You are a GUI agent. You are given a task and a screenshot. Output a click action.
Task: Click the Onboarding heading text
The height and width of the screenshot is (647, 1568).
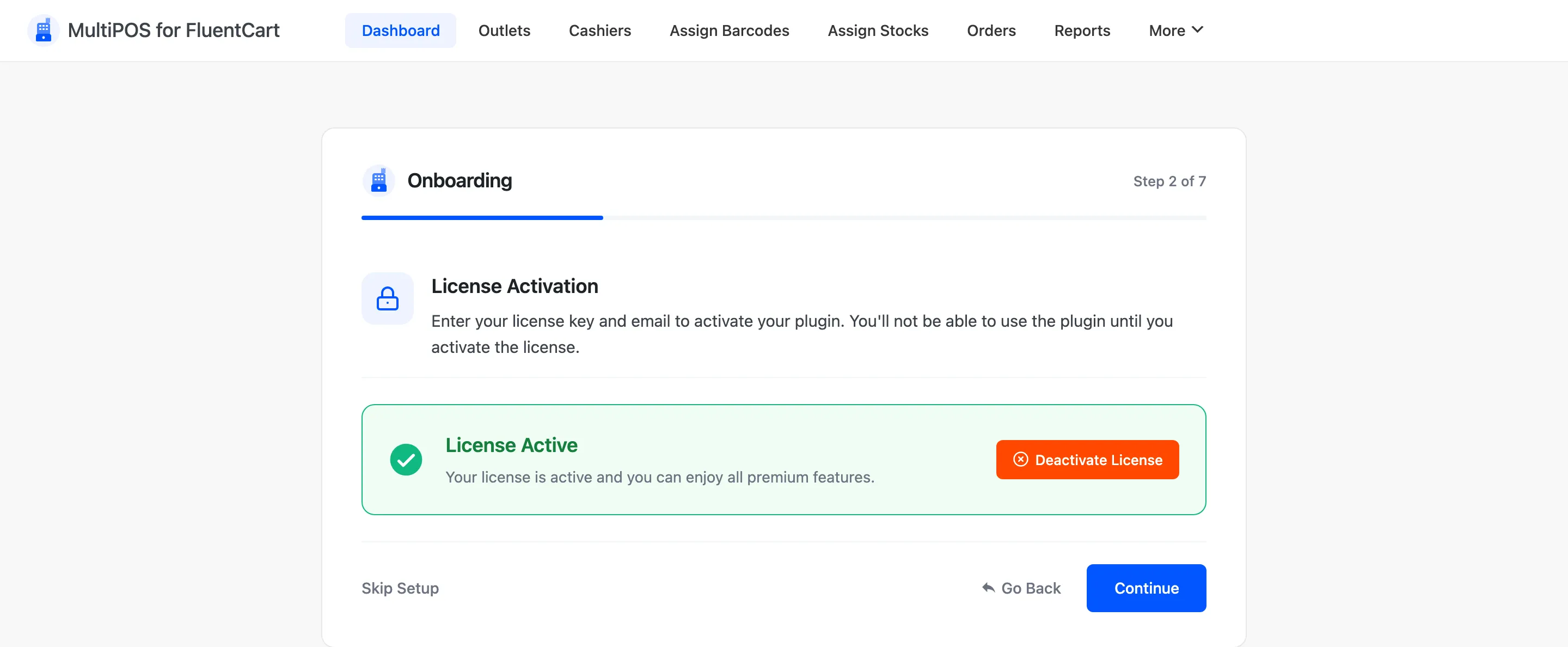(460, 181)
